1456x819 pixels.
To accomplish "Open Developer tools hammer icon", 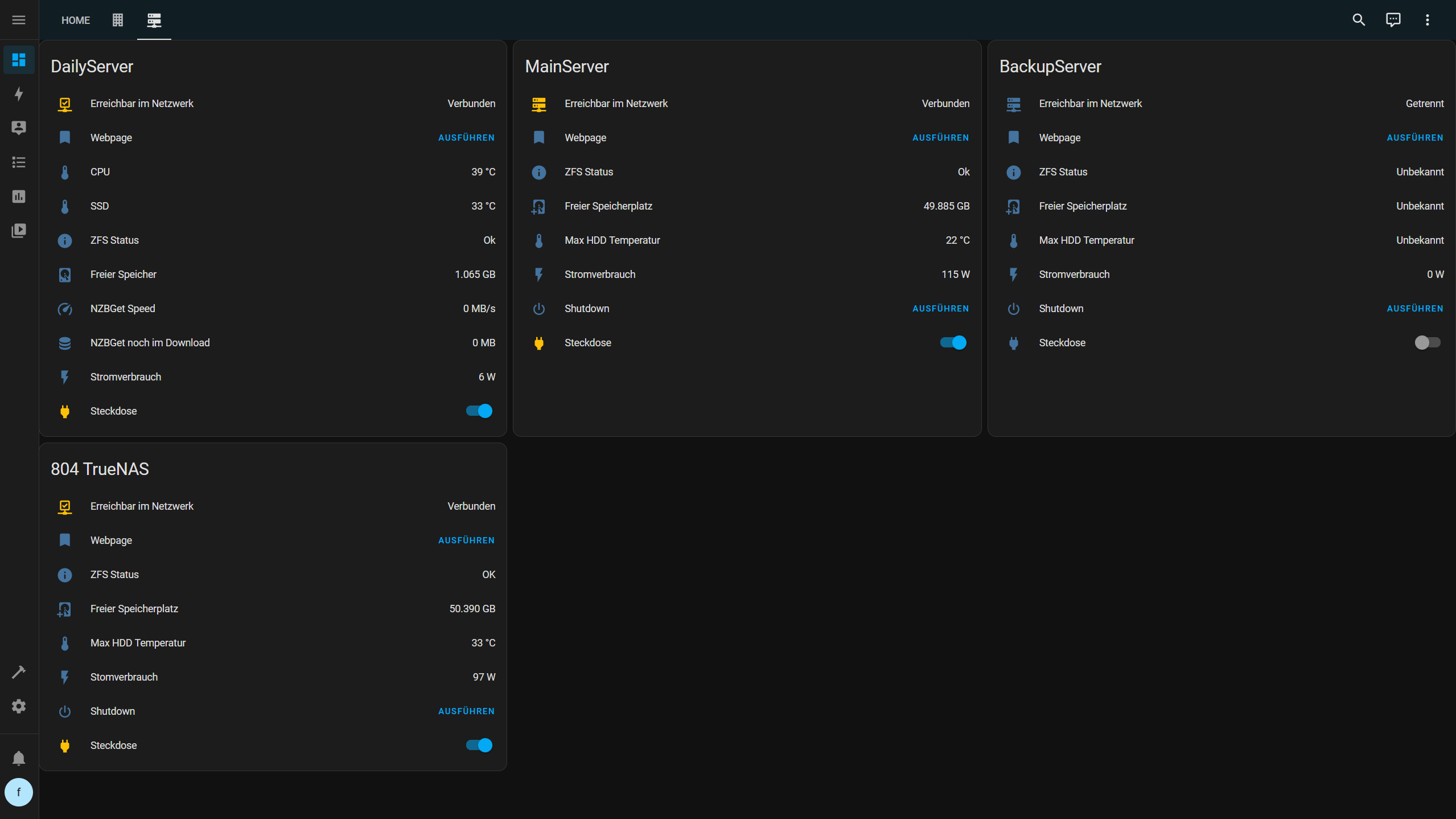I will 19,672.
